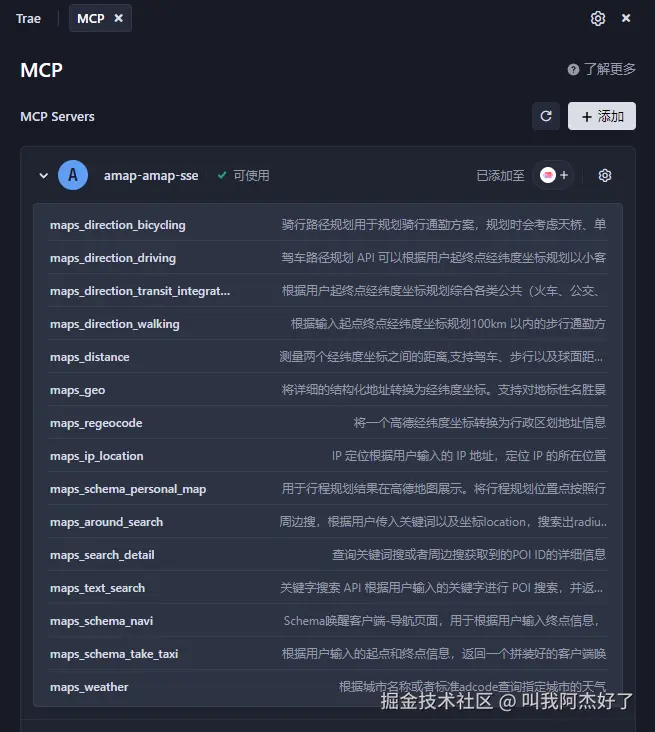Click the 添加 button

[x=601, y=116]
